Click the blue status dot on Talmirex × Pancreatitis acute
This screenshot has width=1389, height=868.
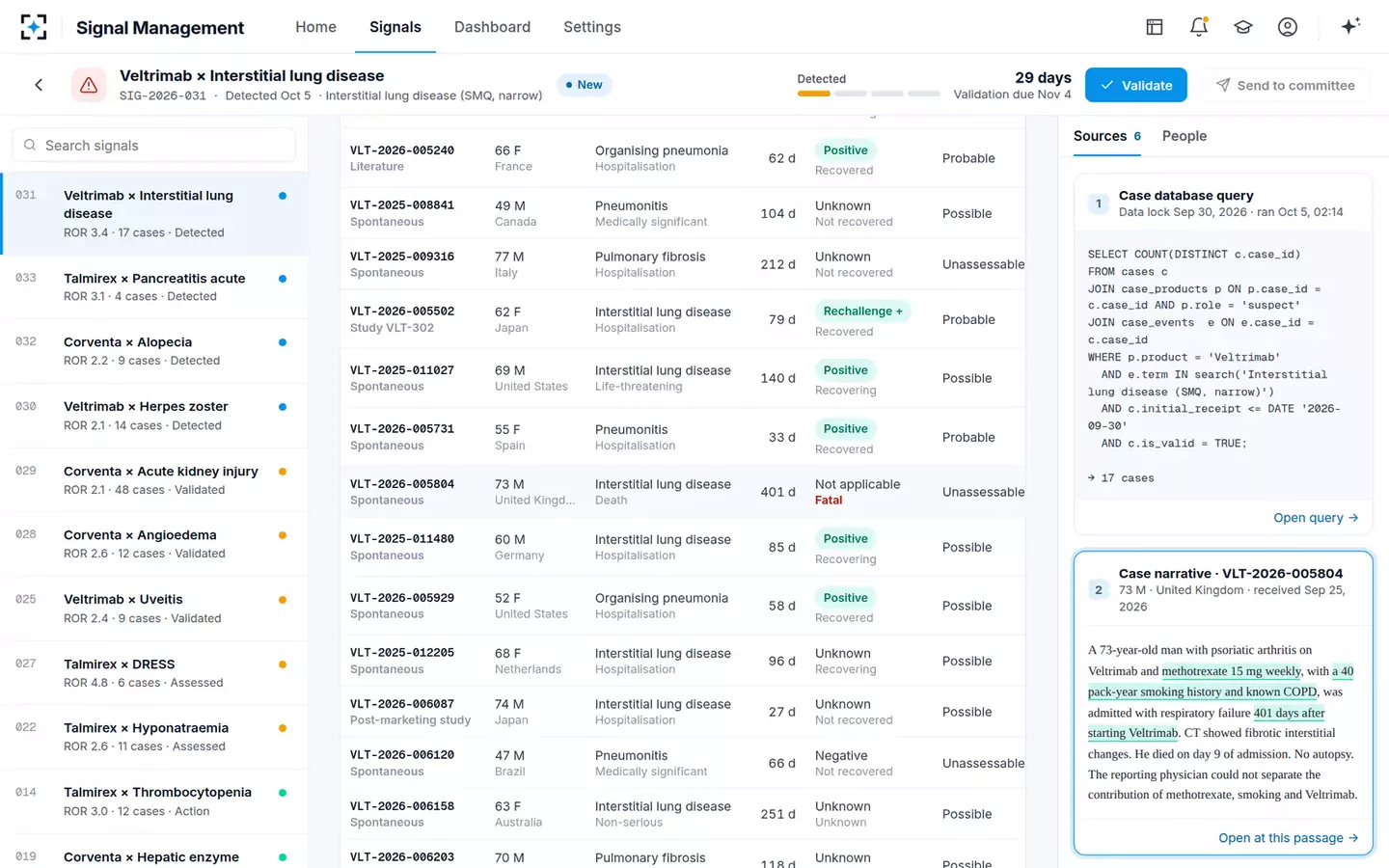pyautogui.click(x=283, y=279)
